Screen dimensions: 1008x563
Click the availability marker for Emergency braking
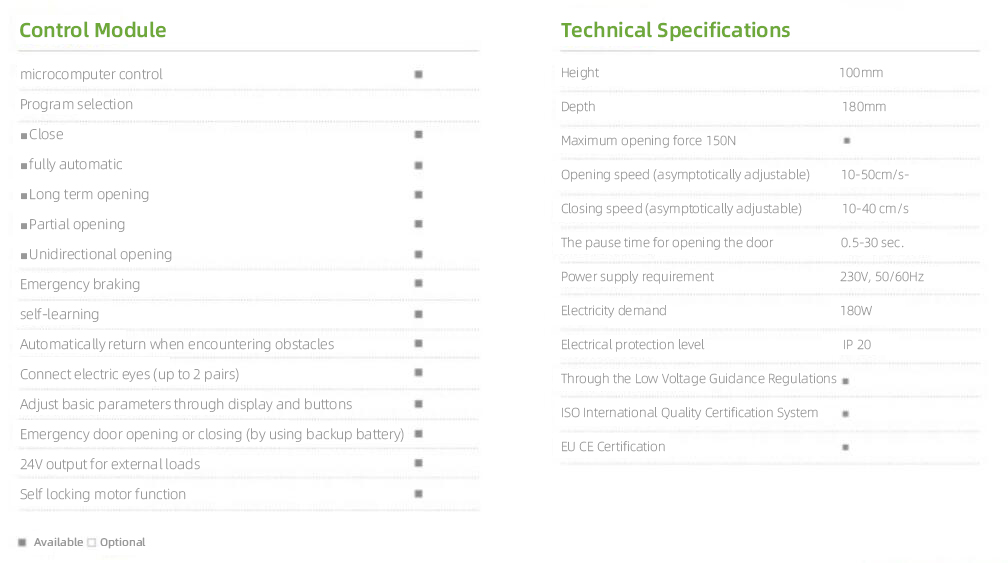(x=418, y=284)
